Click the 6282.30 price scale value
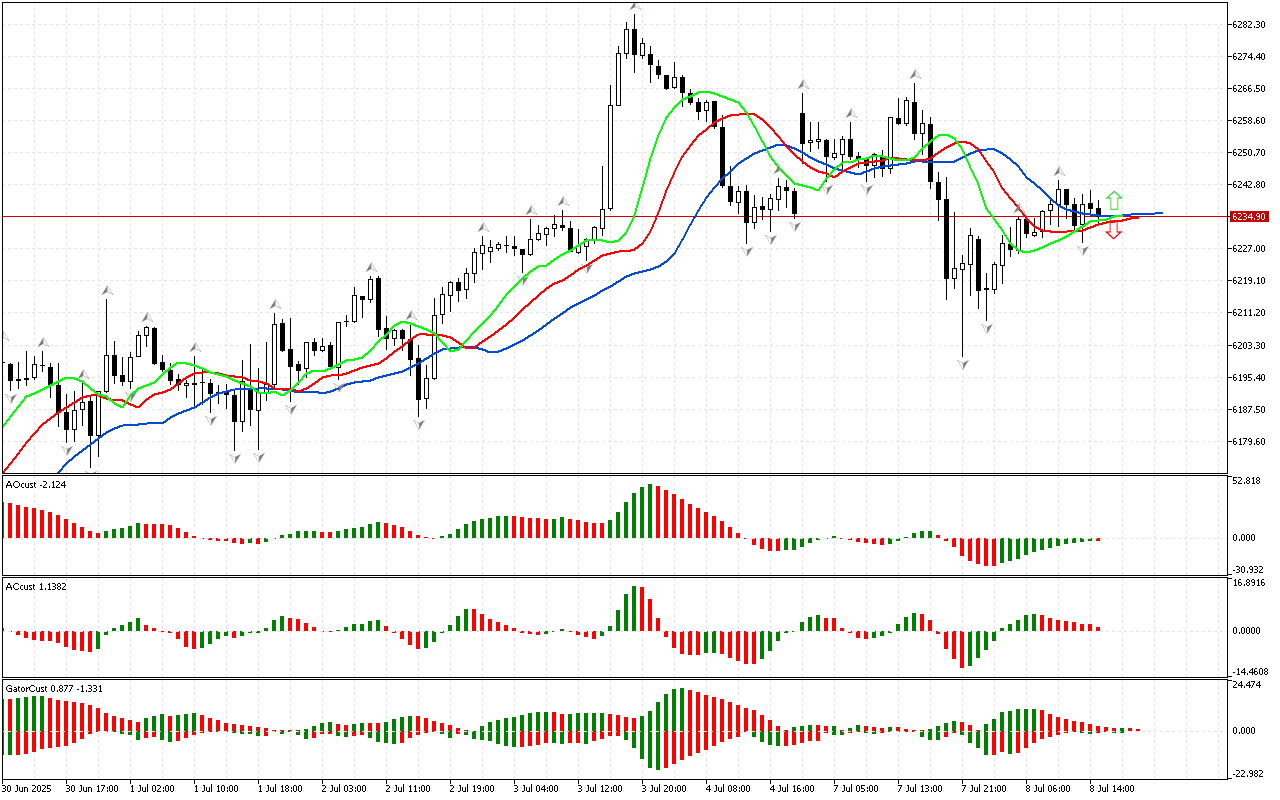This screenshot has width=1280, height=800. point(1249,24)
